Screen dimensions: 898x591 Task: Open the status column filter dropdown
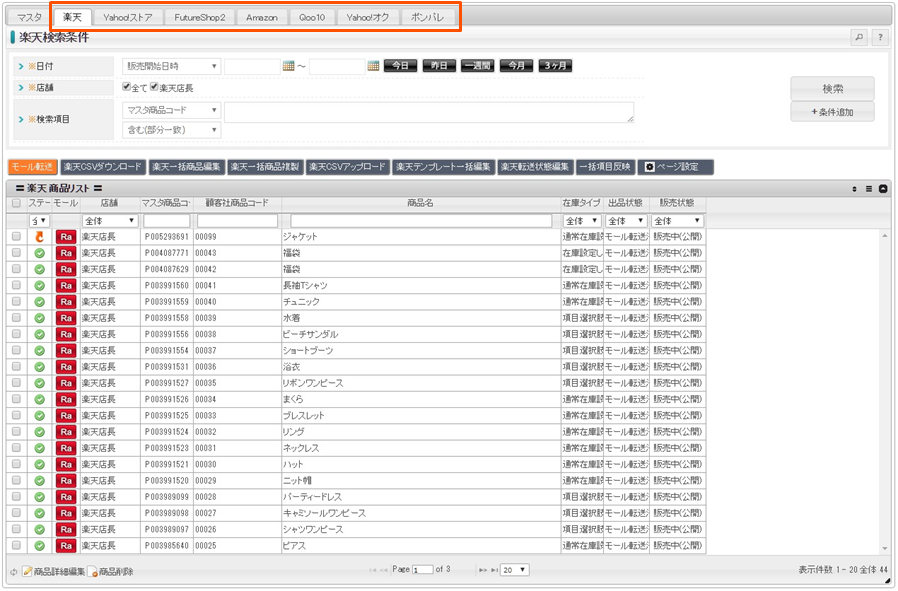[40, 221]
